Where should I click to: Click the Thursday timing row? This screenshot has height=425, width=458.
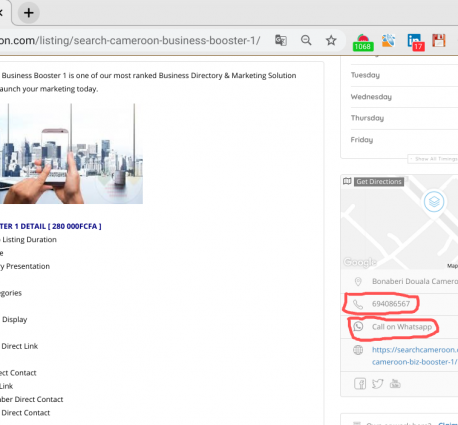[x=404, y=118]
